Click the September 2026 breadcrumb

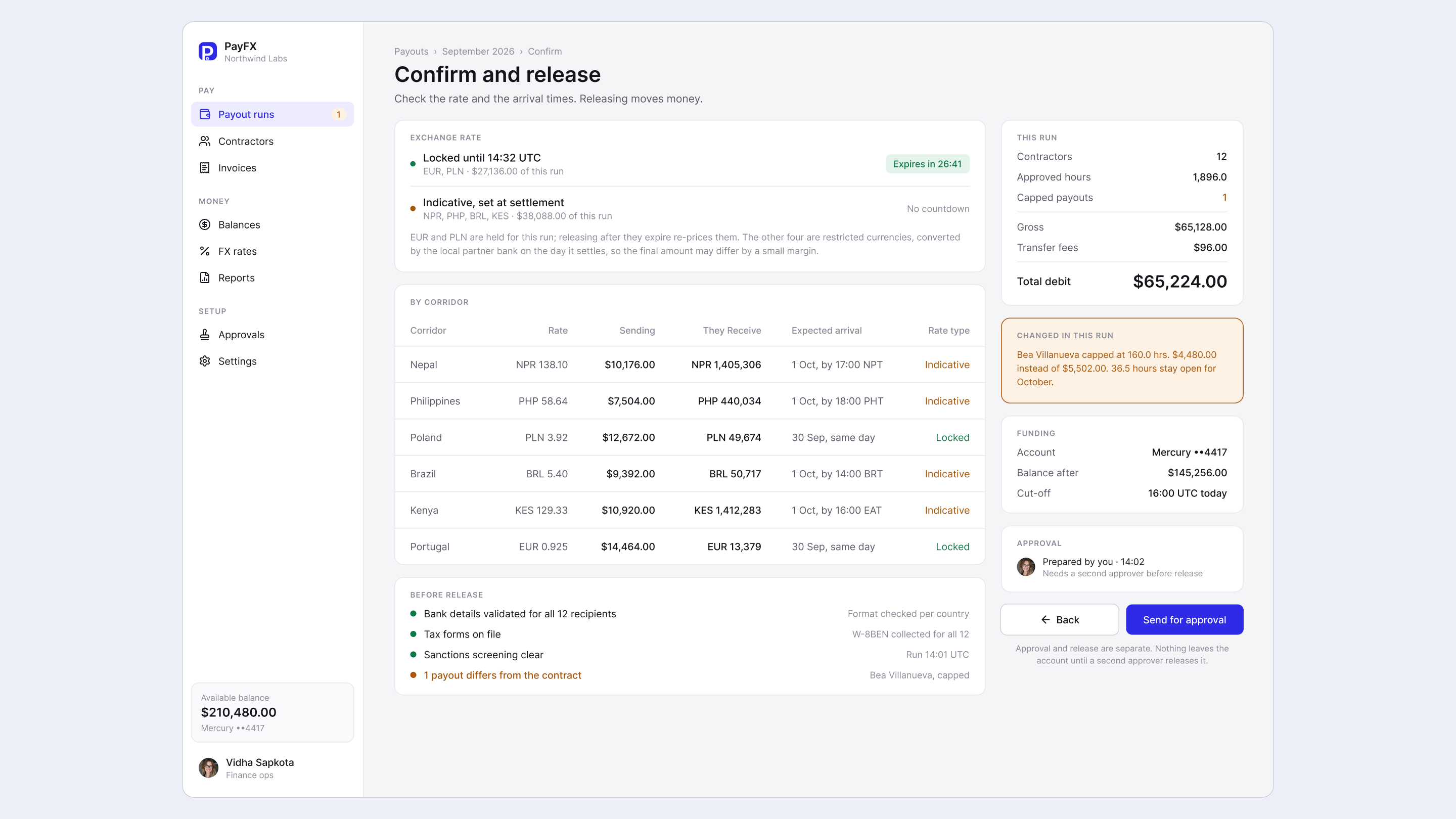[478, 52]
